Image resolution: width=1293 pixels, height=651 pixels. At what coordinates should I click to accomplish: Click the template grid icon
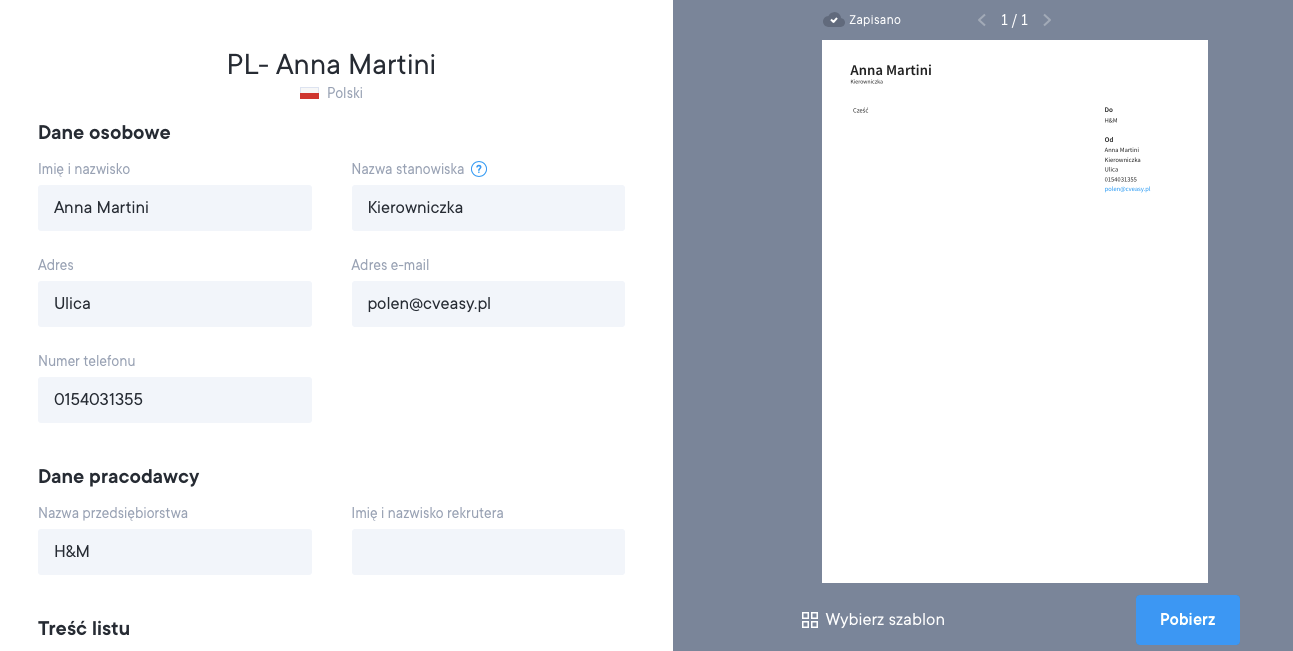pos(810,620)
